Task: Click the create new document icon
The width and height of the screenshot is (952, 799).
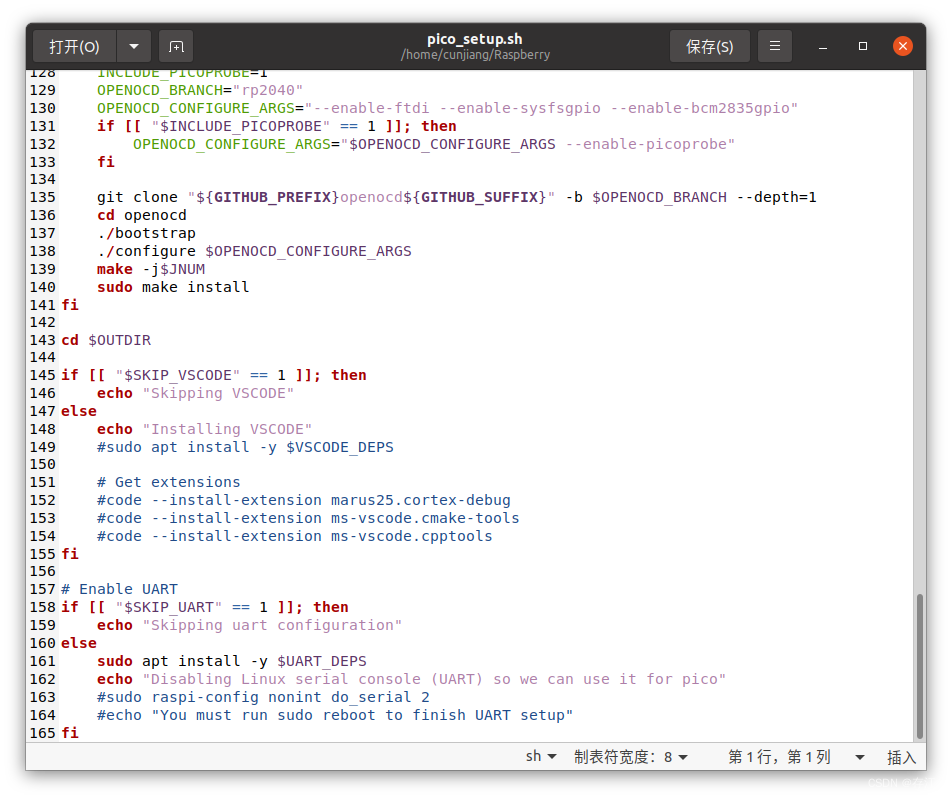Action: click(175, 45)
